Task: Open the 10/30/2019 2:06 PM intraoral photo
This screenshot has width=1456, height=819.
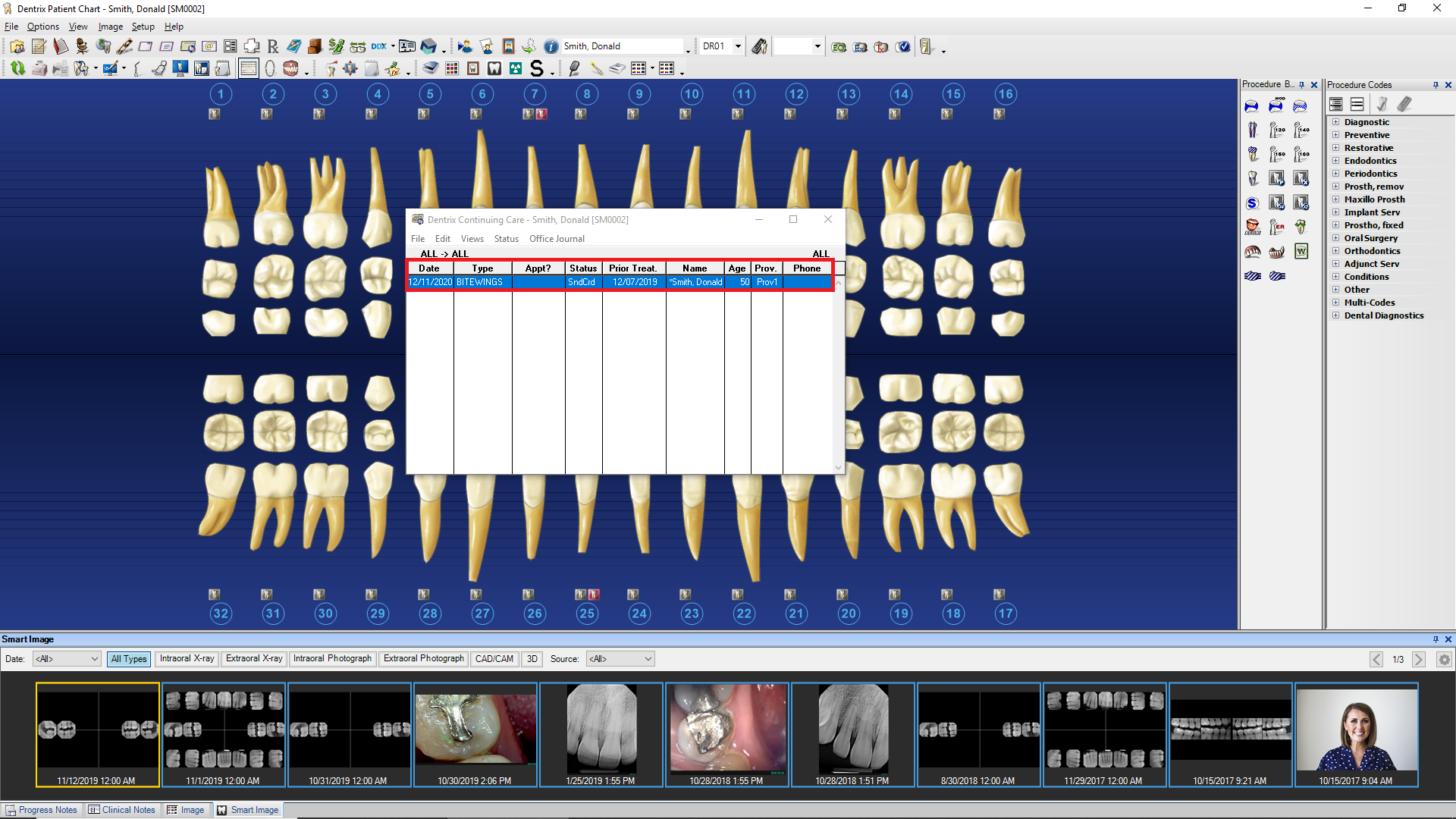Action: click(475, 734)
